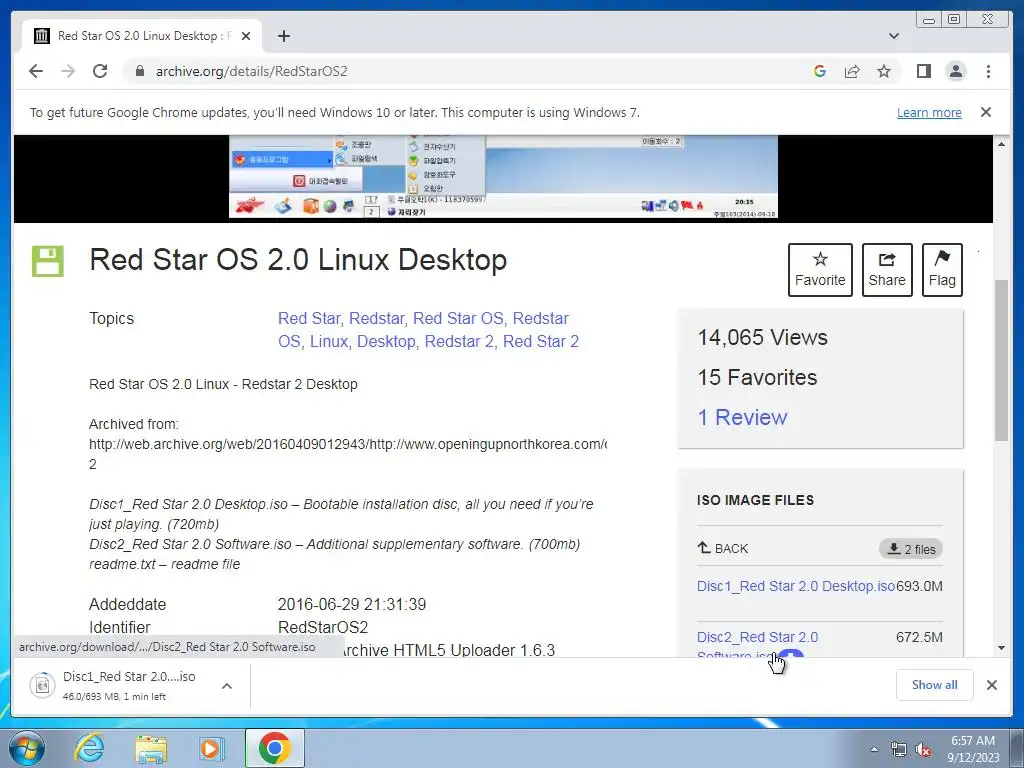Click the Identifier value RedStarOS2
This screenshot has width=1024, height=768.
click(x=323, y=628)
